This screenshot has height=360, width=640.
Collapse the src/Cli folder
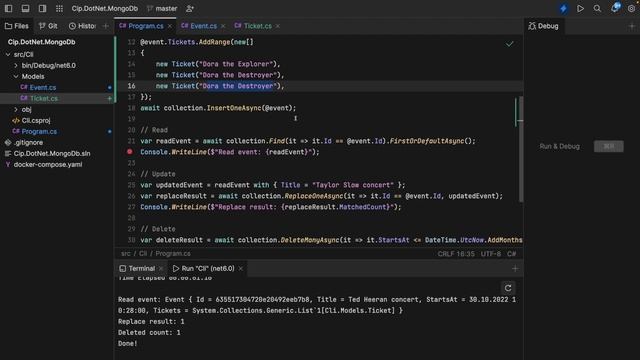tap(8, 54)
